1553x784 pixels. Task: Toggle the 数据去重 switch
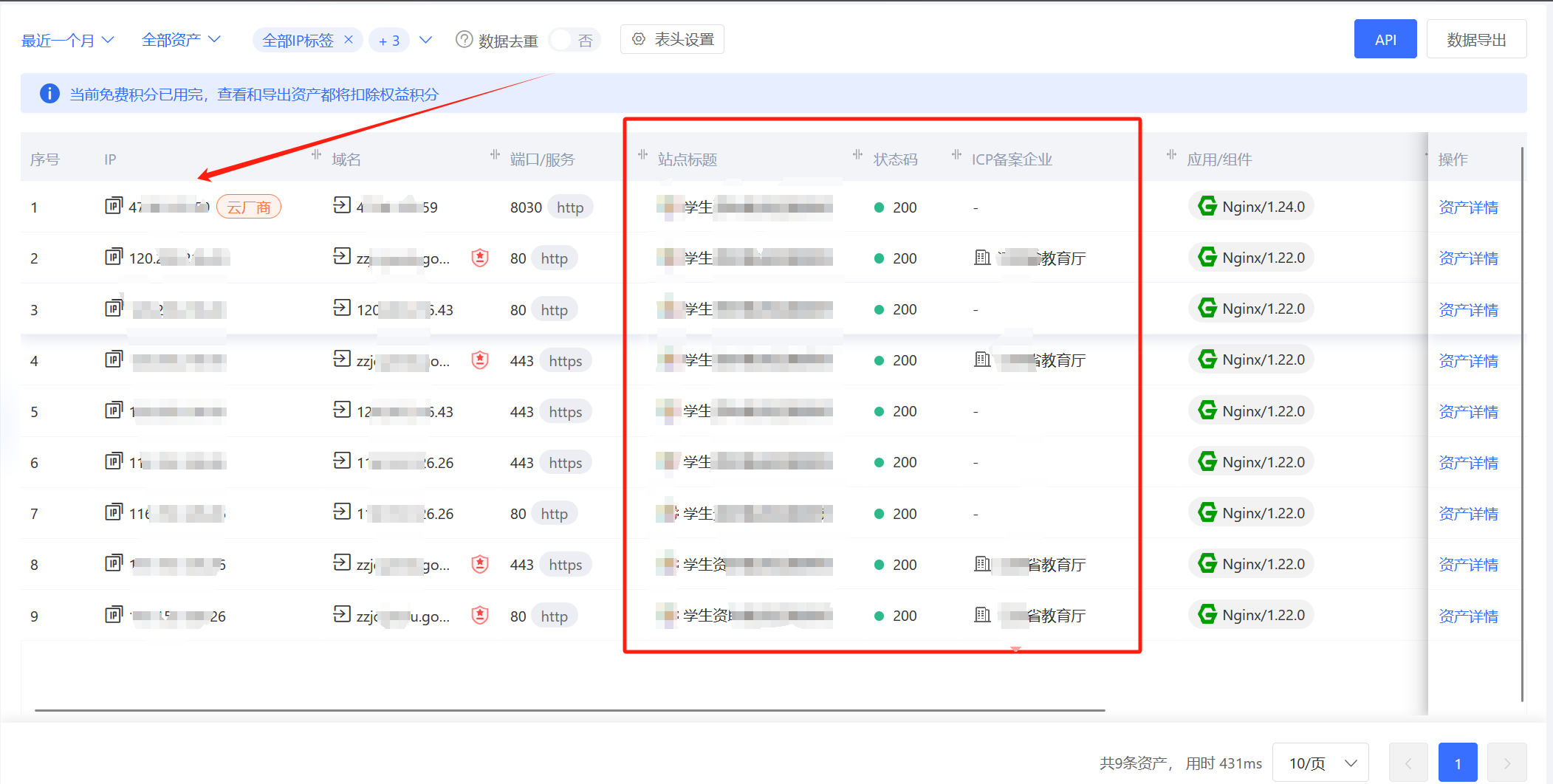(x=575, y=40)
